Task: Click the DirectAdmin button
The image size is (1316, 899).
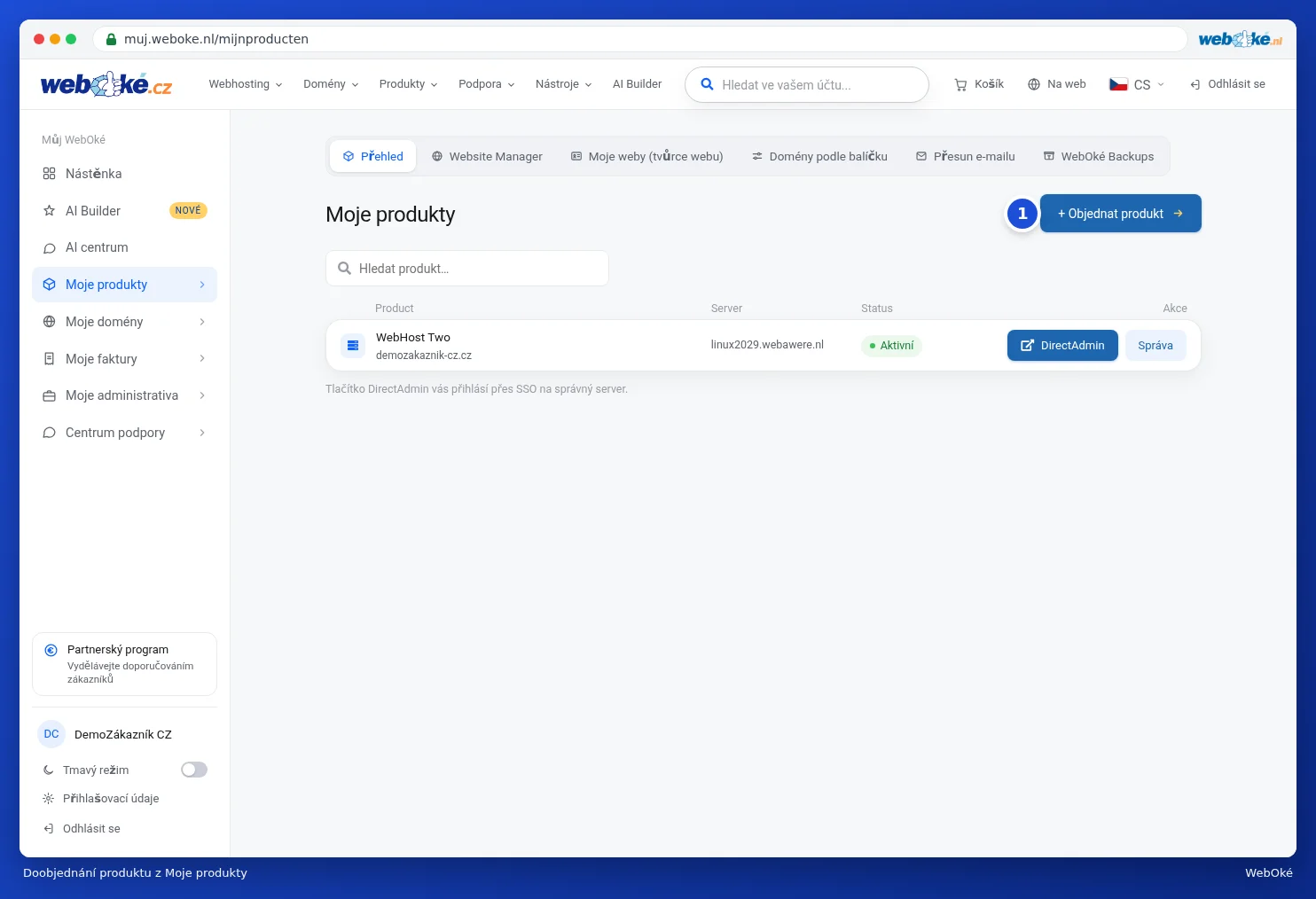Action: coord(1062,345)
